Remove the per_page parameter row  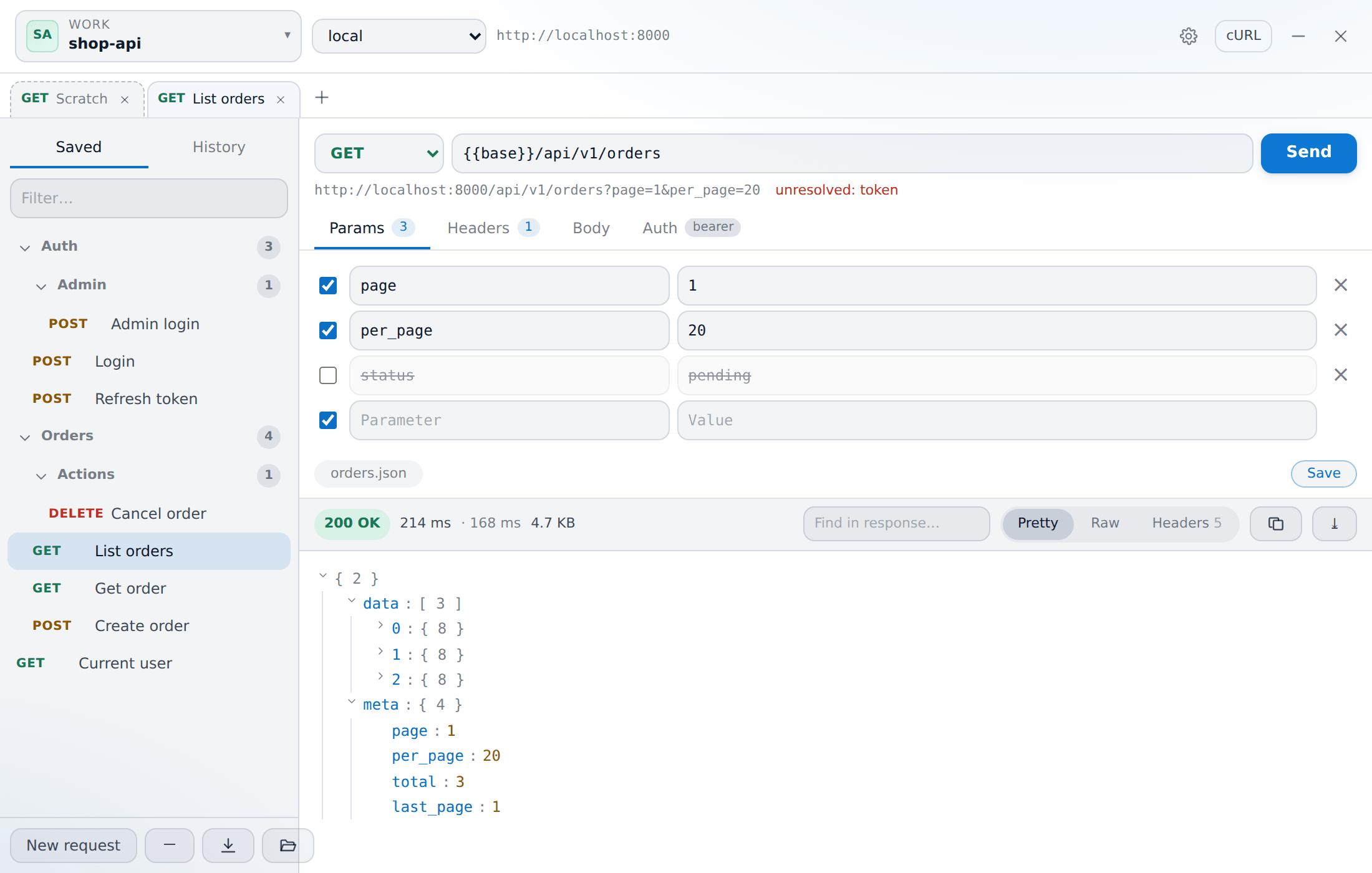(x=1341, y=330)
